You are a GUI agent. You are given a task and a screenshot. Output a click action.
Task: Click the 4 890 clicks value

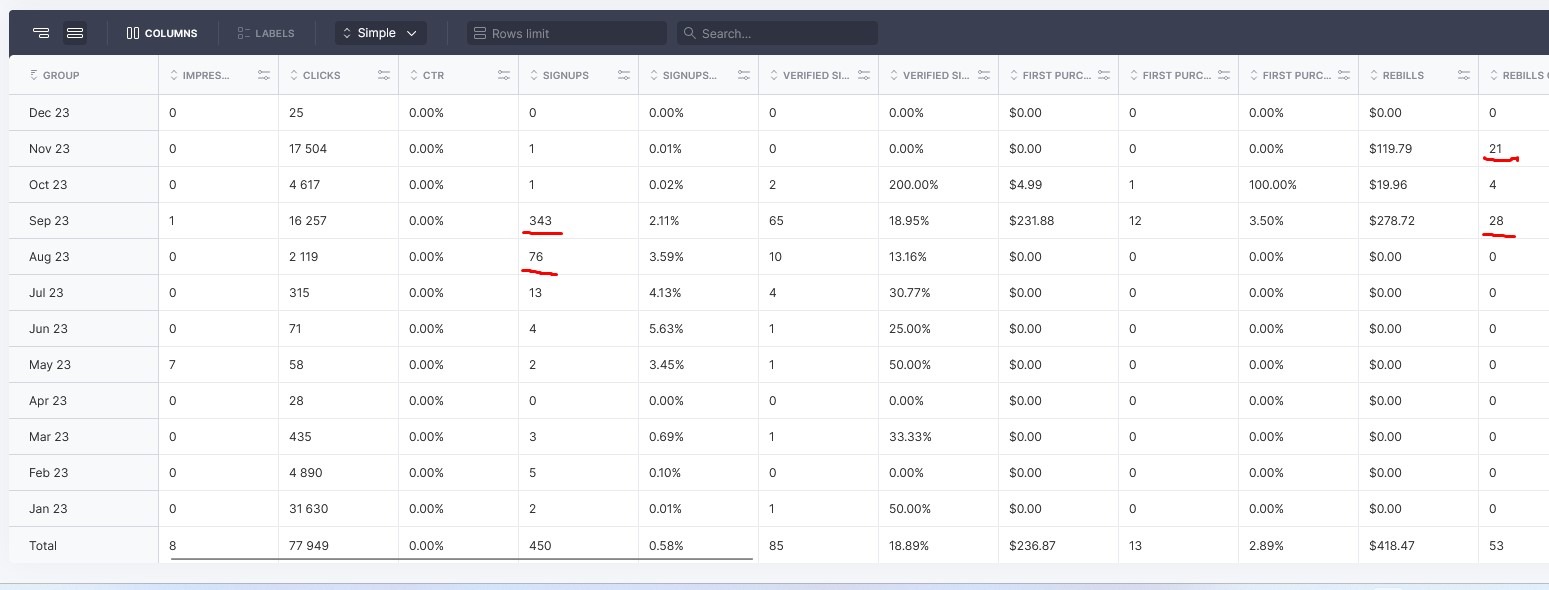coord(305,473)
